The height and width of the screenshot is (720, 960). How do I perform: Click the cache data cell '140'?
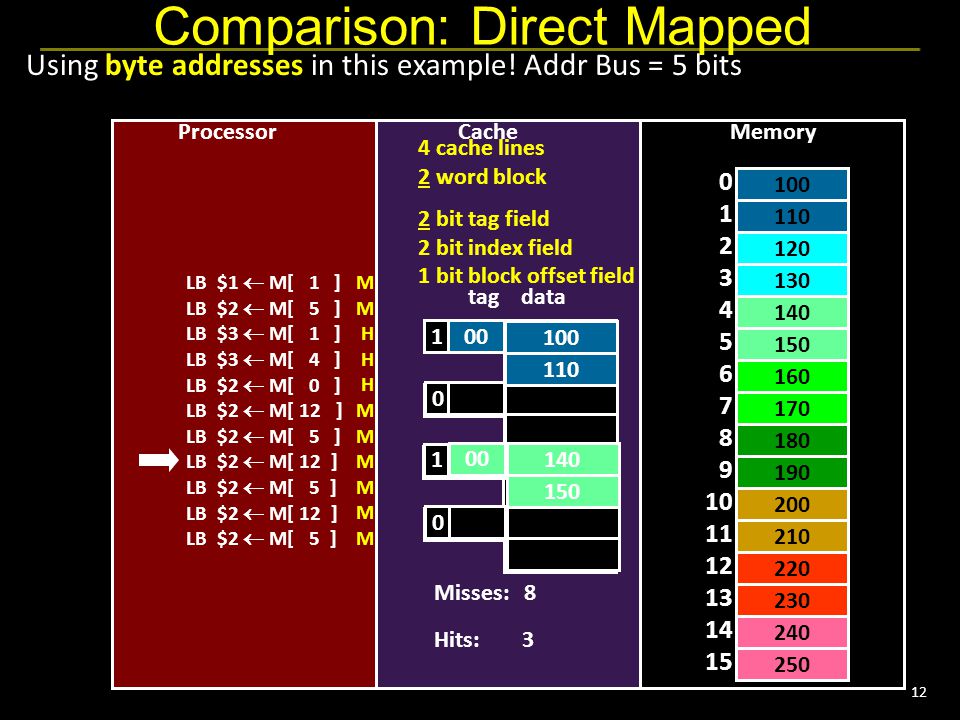(562, 460)
